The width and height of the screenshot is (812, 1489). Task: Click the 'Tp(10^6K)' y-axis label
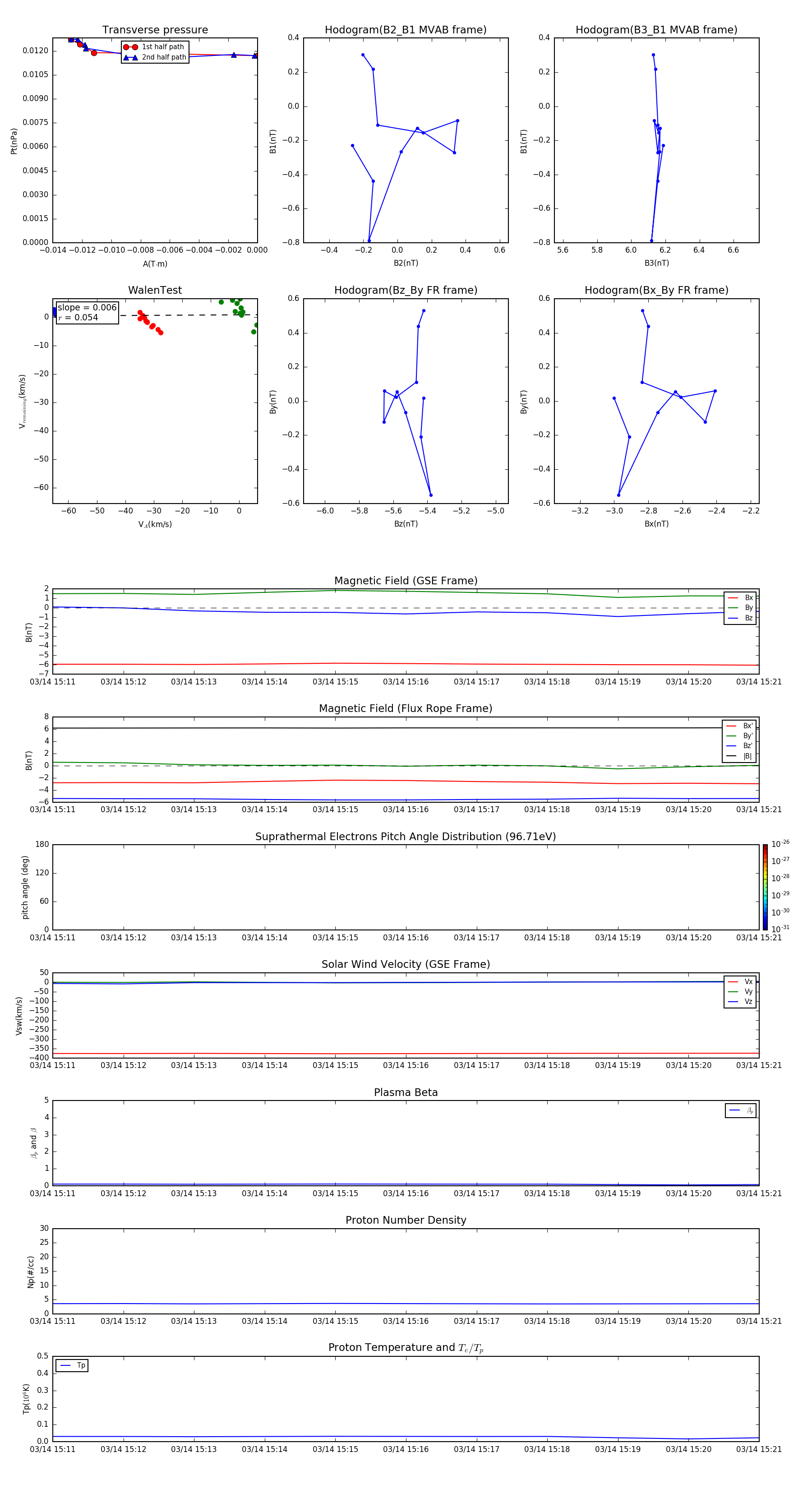coord(26,1399)
